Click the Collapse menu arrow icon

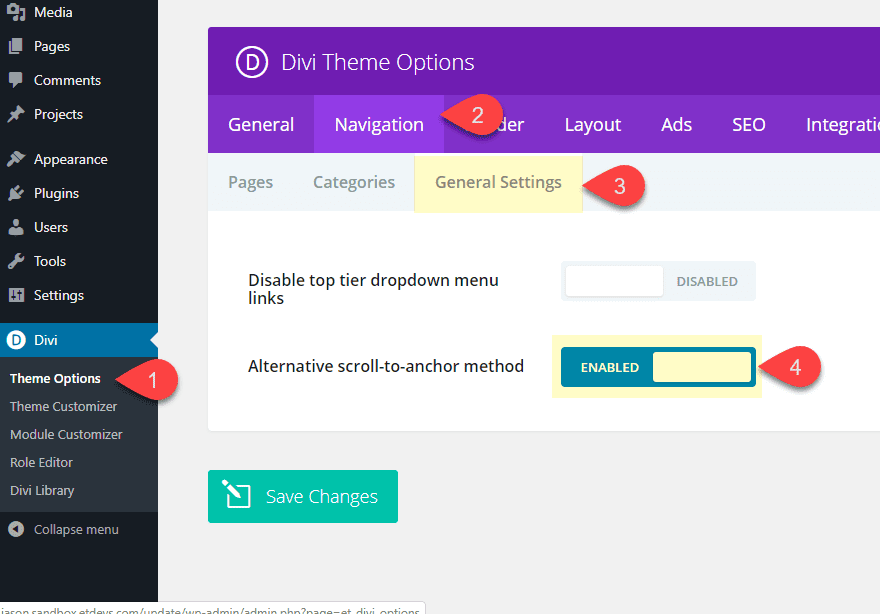16,529
